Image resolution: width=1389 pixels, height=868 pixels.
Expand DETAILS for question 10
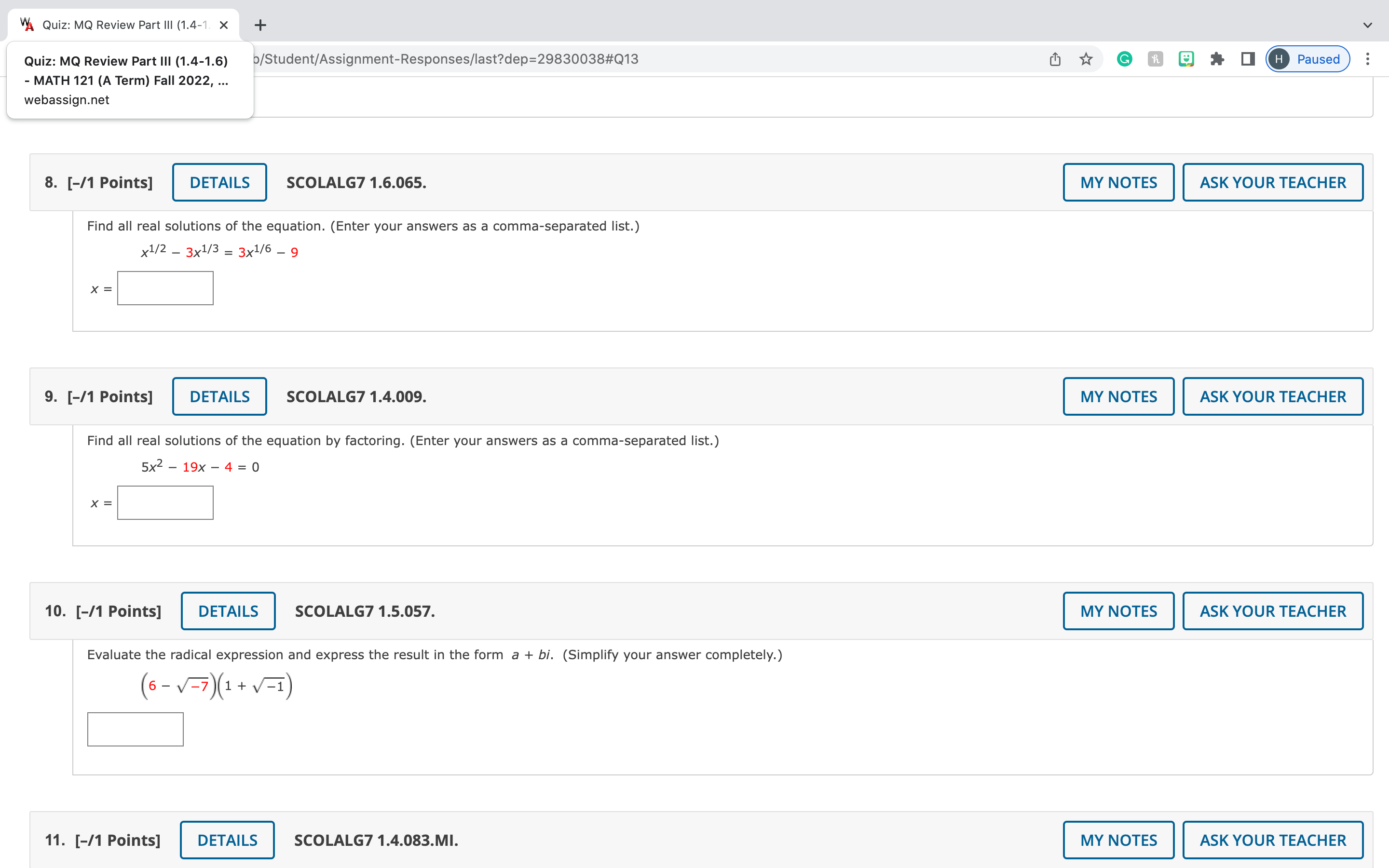point(228,611)
